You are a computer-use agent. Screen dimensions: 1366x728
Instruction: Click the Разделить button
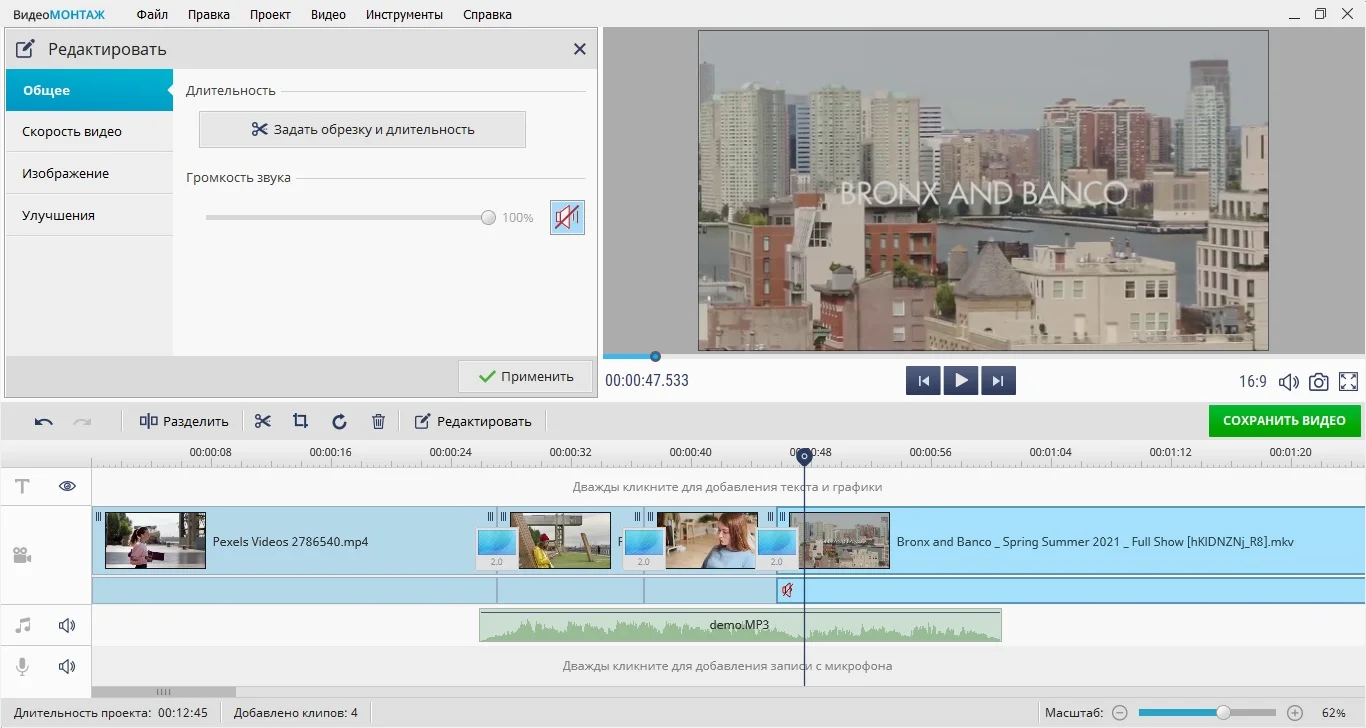184,422
